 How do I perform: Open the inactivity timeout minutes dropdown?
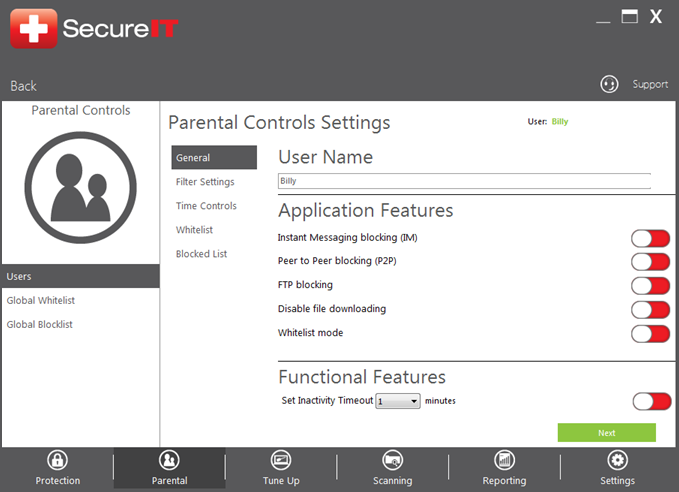pos(398,401)
